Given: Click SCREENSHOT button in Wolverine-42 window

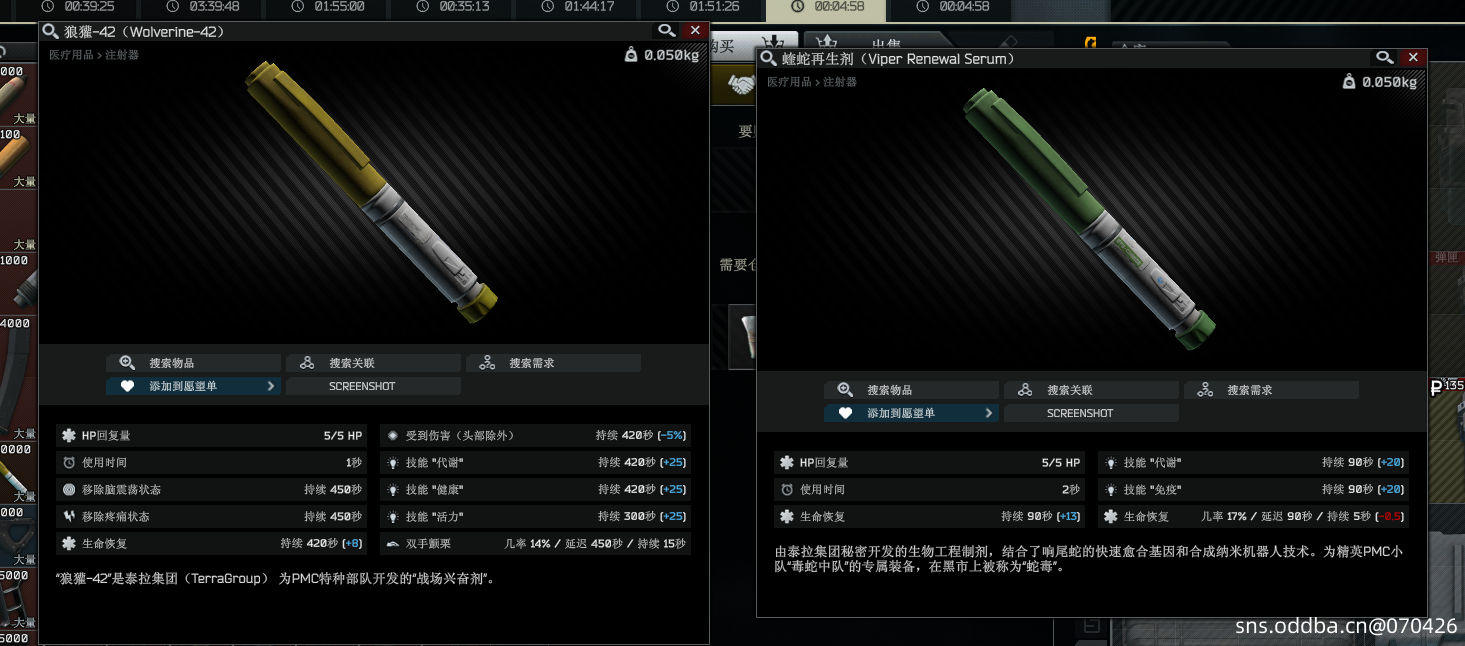Looking at the screenshot, I should [x=374, y=386].
